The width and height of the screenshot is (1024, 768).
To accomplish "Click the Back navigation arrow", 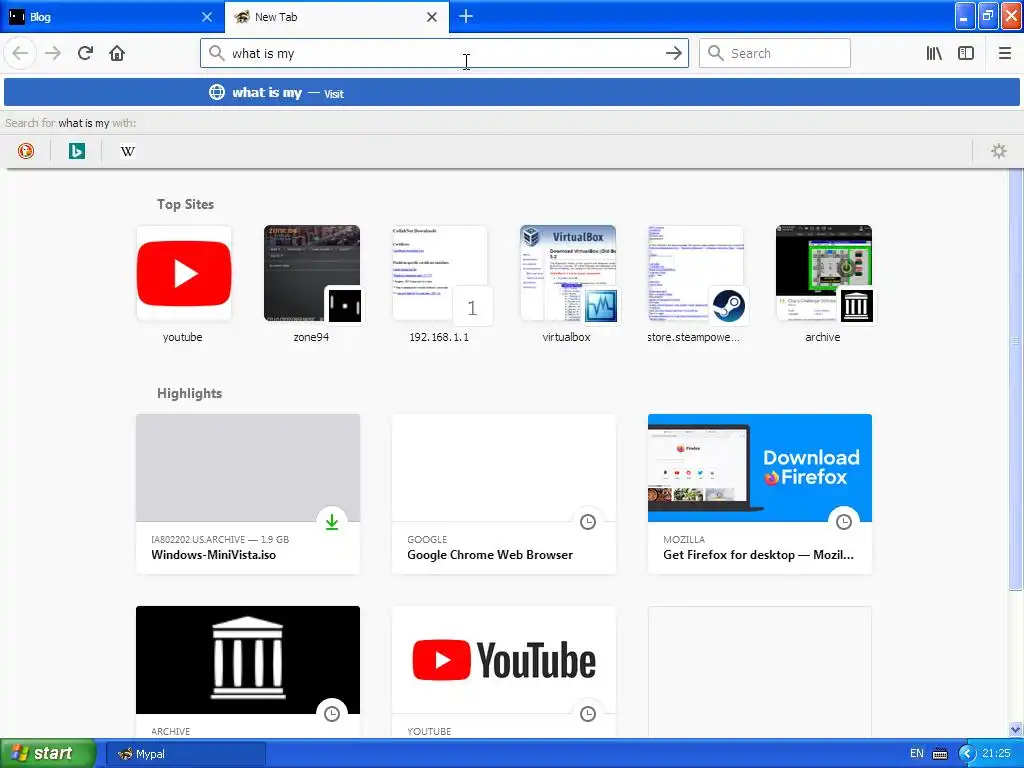I will [x=20, y=54].
